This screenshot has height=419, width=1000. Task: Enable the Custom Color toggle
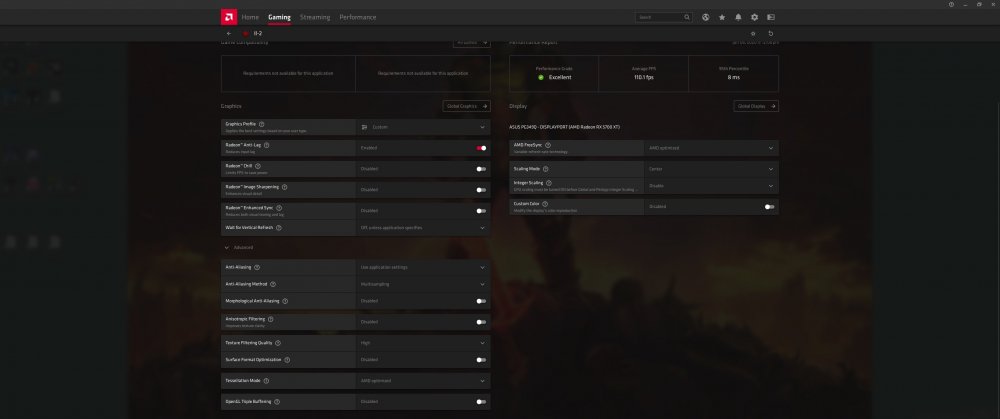(770, 207)
